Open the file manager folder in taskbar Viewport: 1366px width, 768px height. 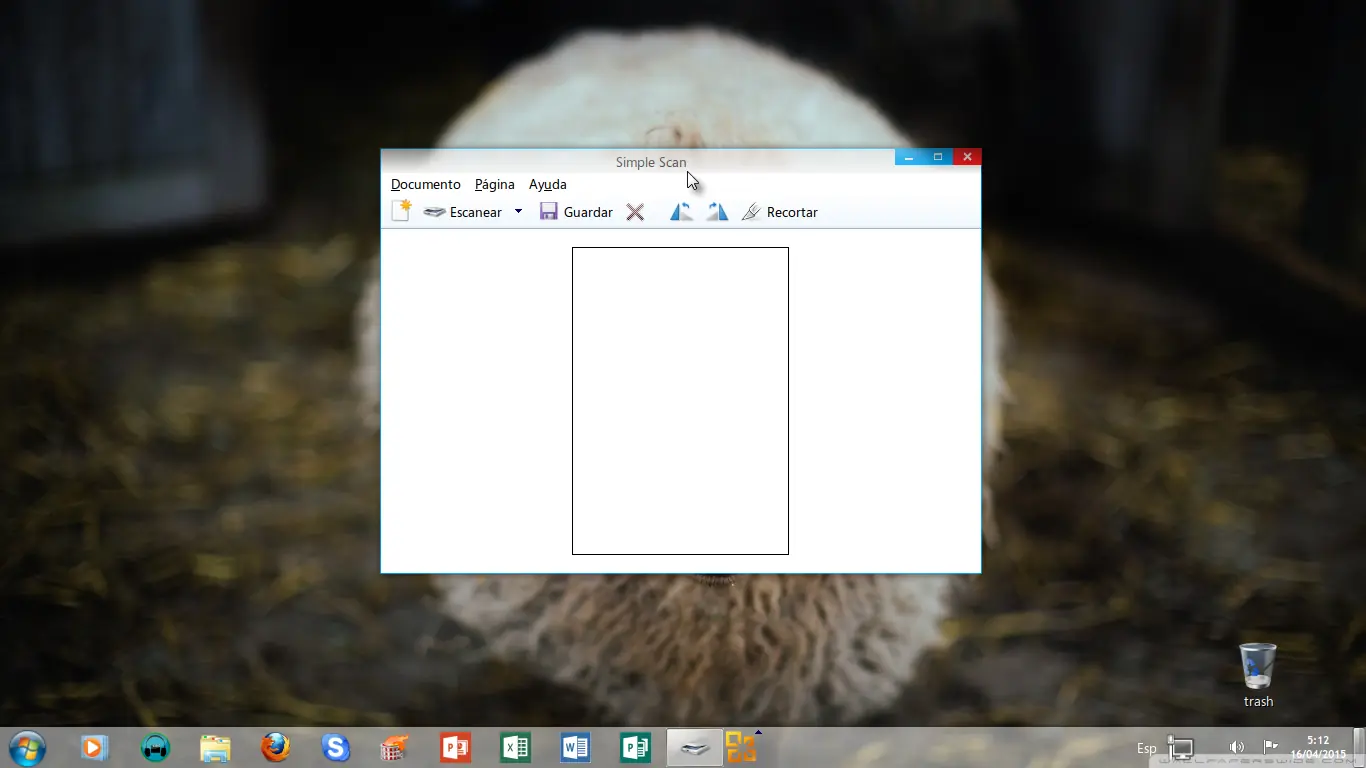point(215,747)
